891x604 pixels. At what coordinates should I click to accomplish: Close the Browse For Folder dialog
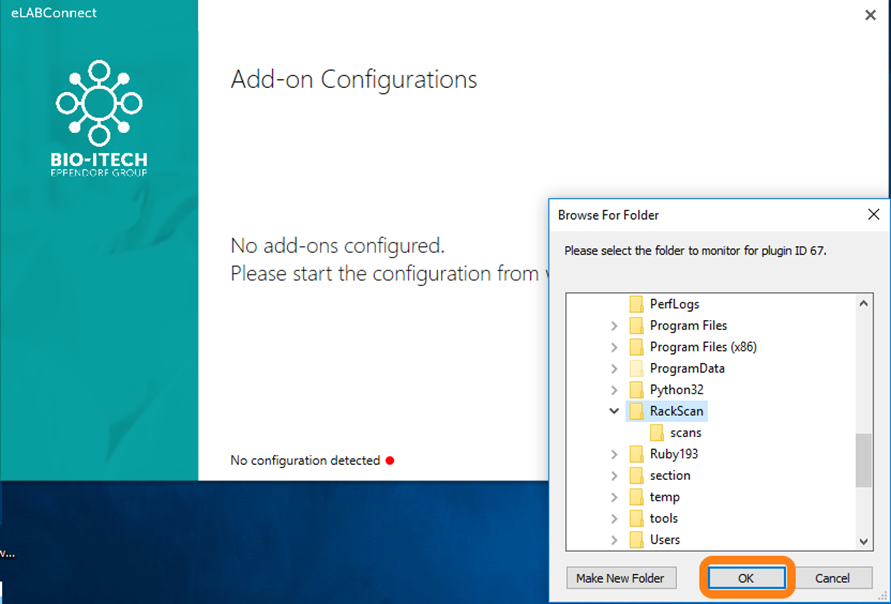click(873, 215)
